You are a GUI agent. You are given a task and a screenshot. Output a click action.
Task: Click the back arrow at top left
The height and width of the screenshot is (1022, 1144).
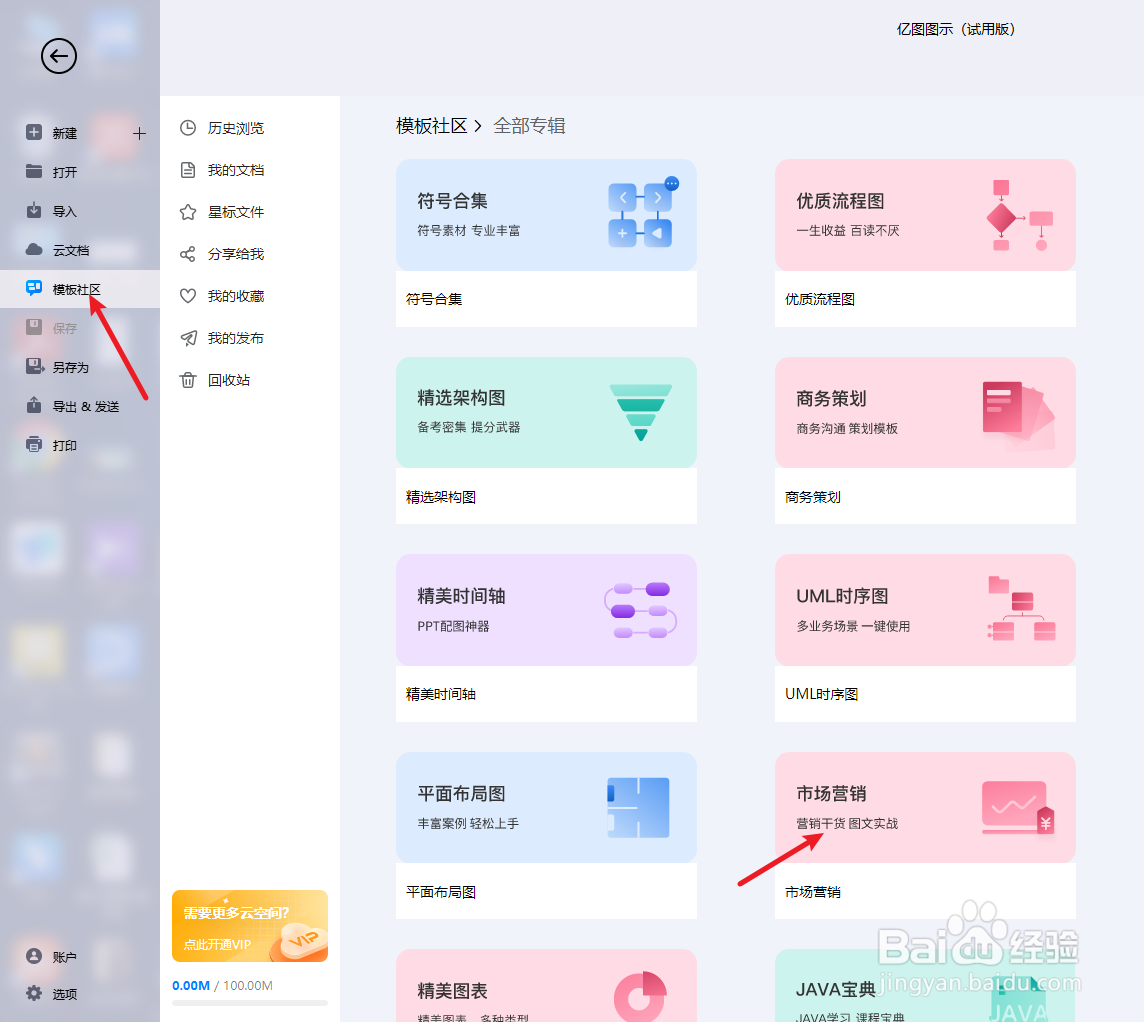tap(58, 57)
